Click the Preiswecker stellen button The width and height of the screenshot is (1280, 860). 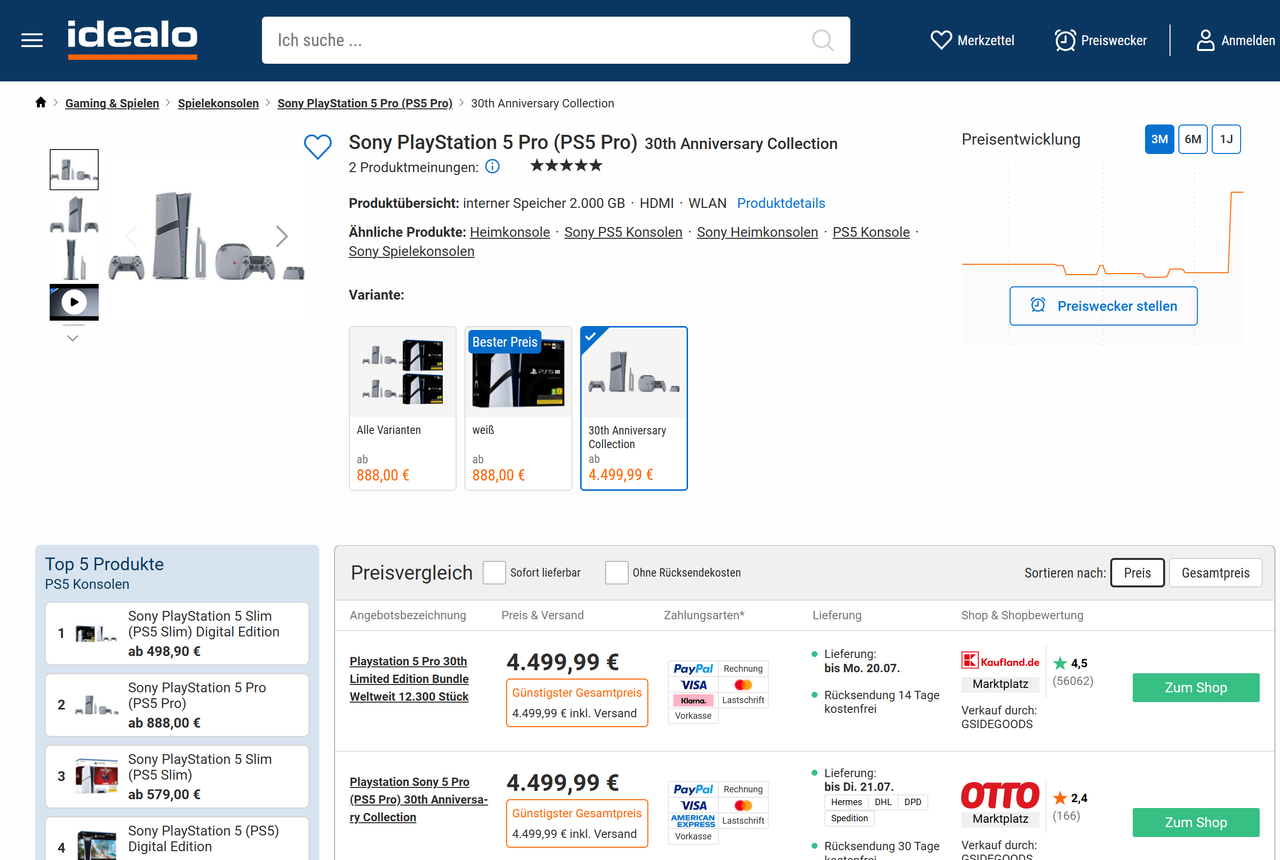pyautogui.click(x=1103, y=305)
